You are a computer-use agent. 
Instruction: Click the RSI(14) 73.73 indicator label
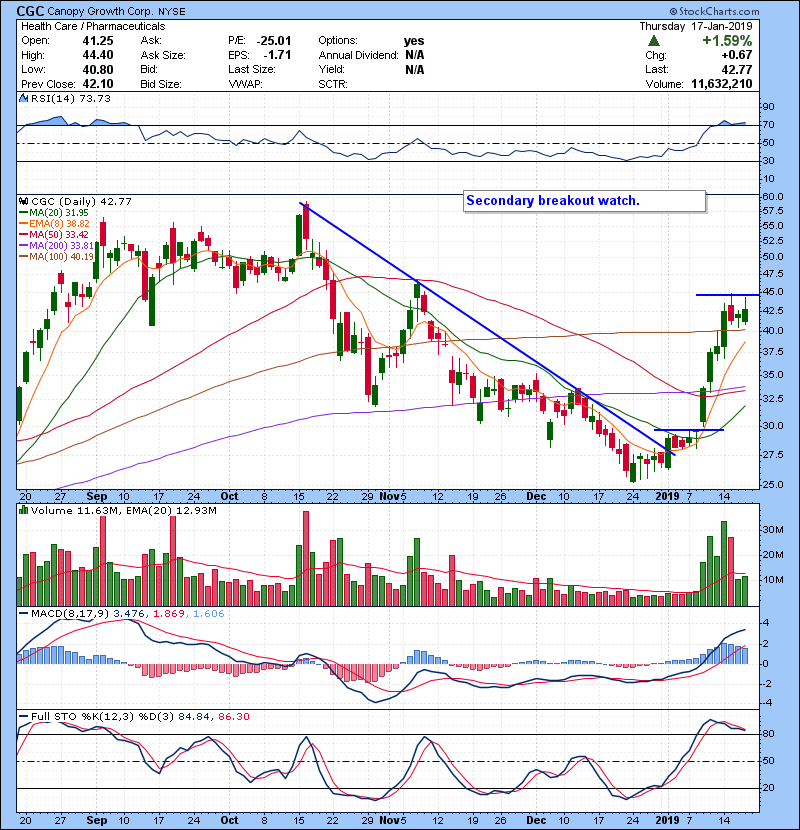(x=71, y=98)
